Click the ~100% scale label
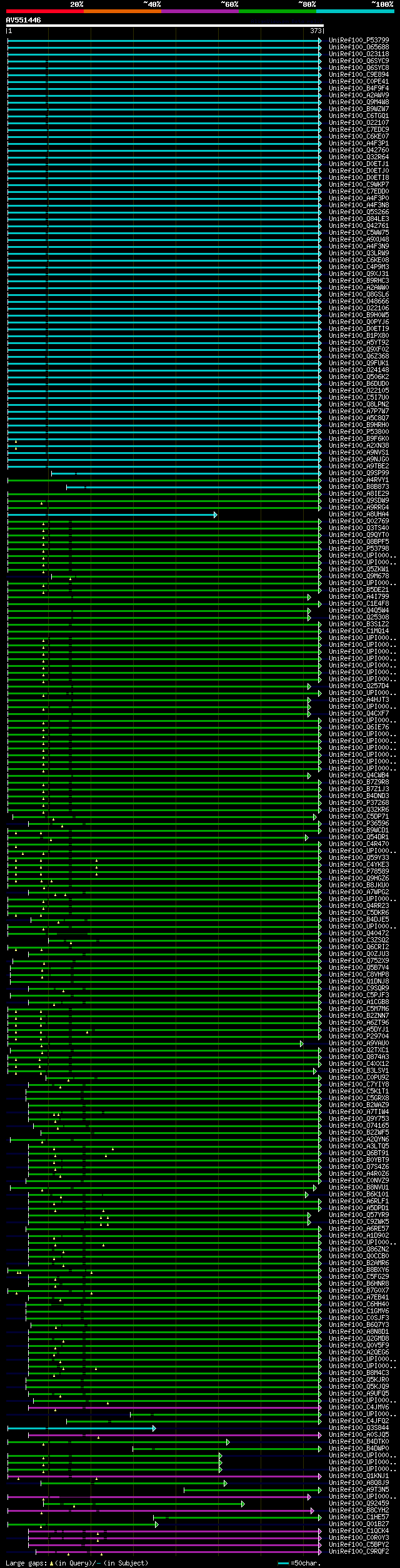This screenshot has height=1568, width=400. (x=382, y=4)
